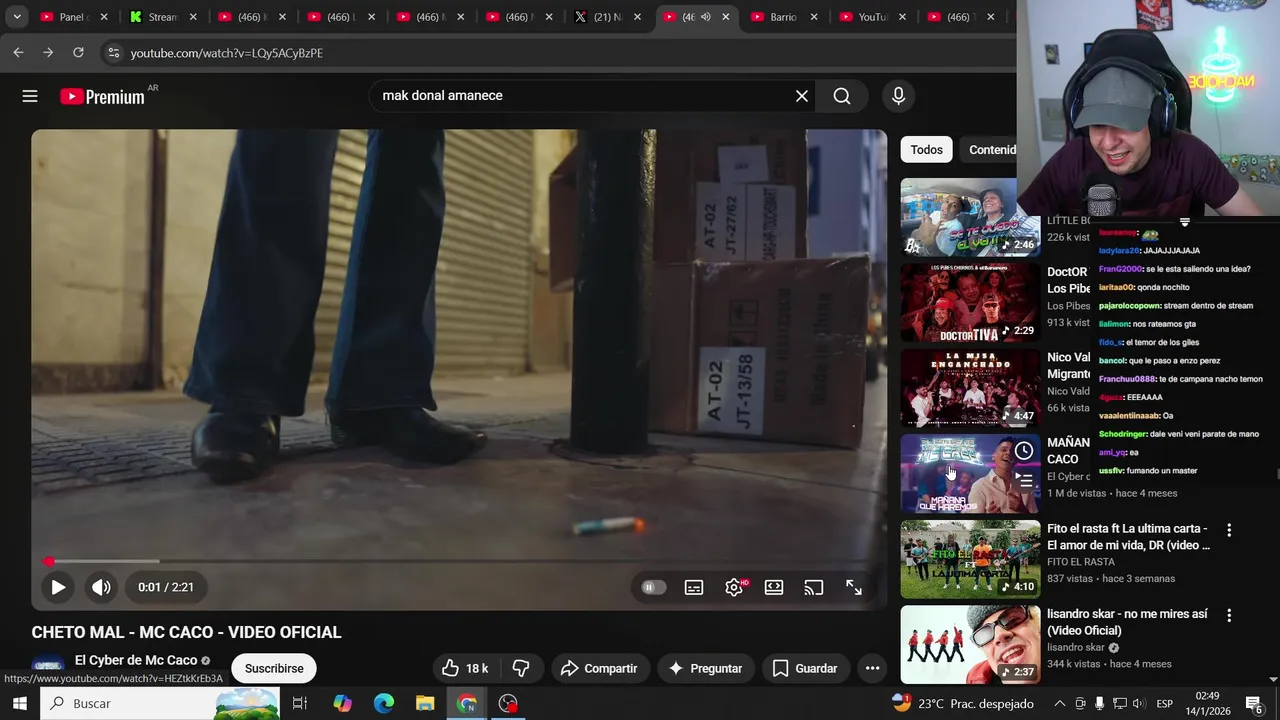
Task: Open the notification center icon
Action: [1253, 703]
